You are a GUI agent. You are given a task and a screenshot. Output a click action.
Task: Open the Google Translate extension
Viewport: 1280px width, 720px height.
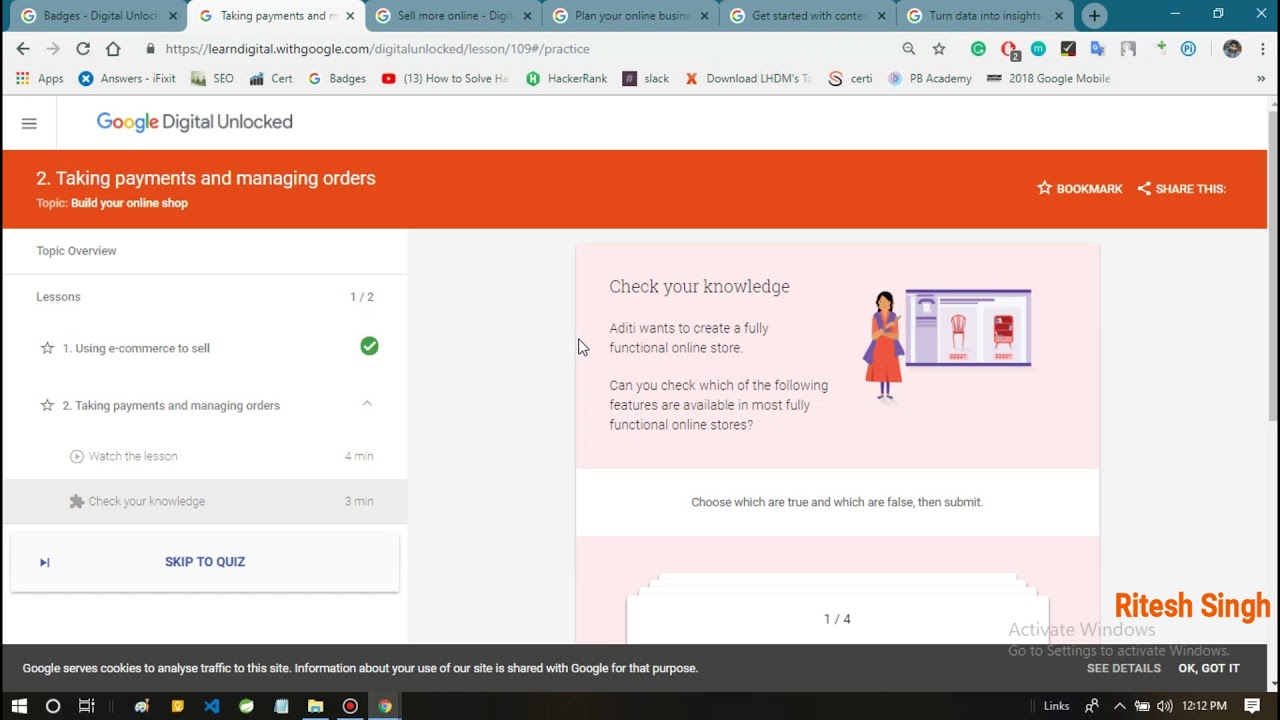tap(1098, 48)
